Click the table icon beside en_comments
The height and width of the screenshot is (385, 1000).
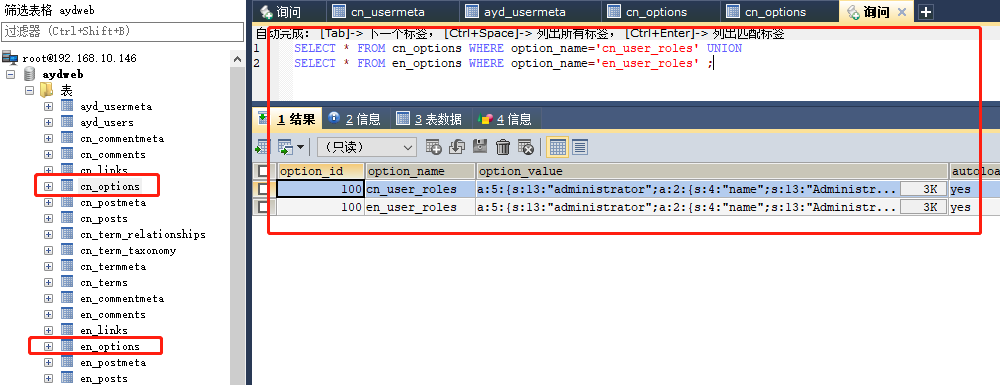click(x=67, y=314)
